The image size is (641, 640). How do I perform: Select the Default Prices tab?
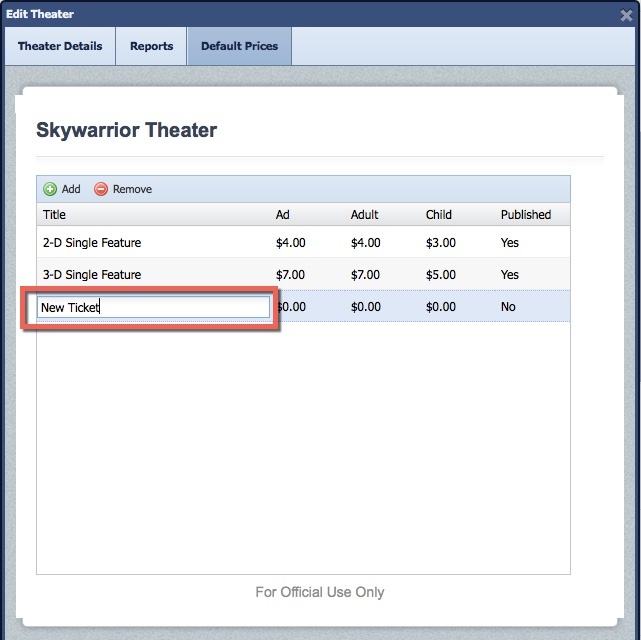(239, 46)
